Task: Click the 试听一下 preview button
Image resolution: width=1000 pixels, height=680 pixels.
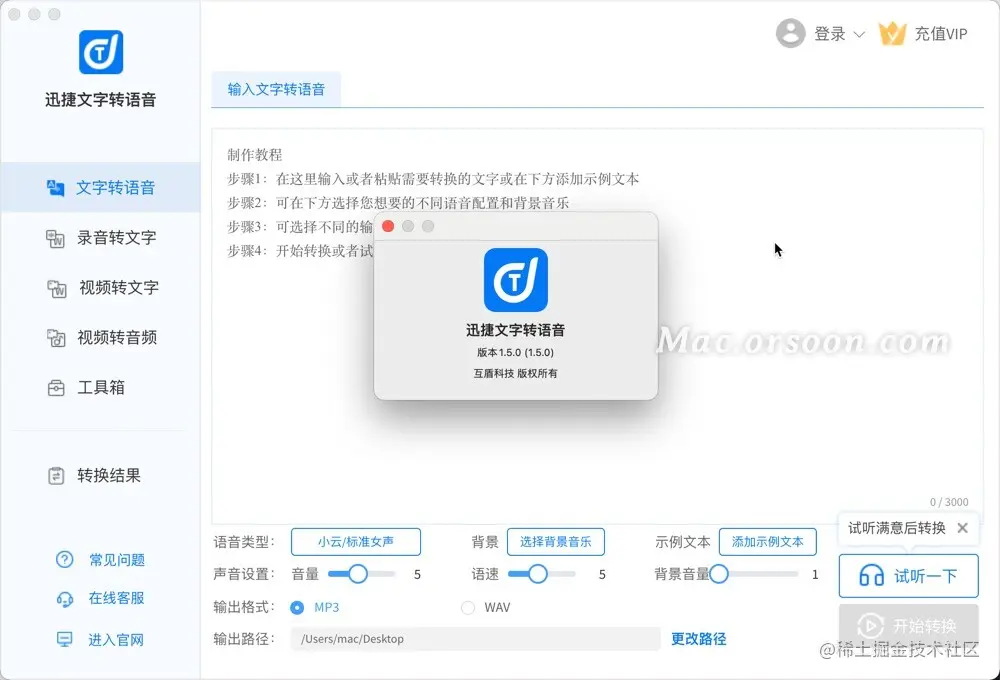Action: (909, 576)
